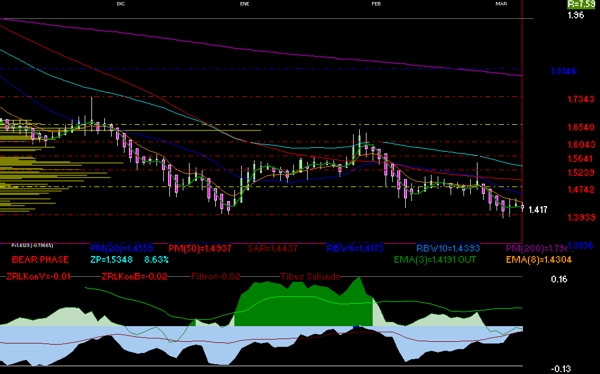The image size is (600, 374).
Task: Click the ZRLKonV=-0.01 readout
Action: [38, 276]
